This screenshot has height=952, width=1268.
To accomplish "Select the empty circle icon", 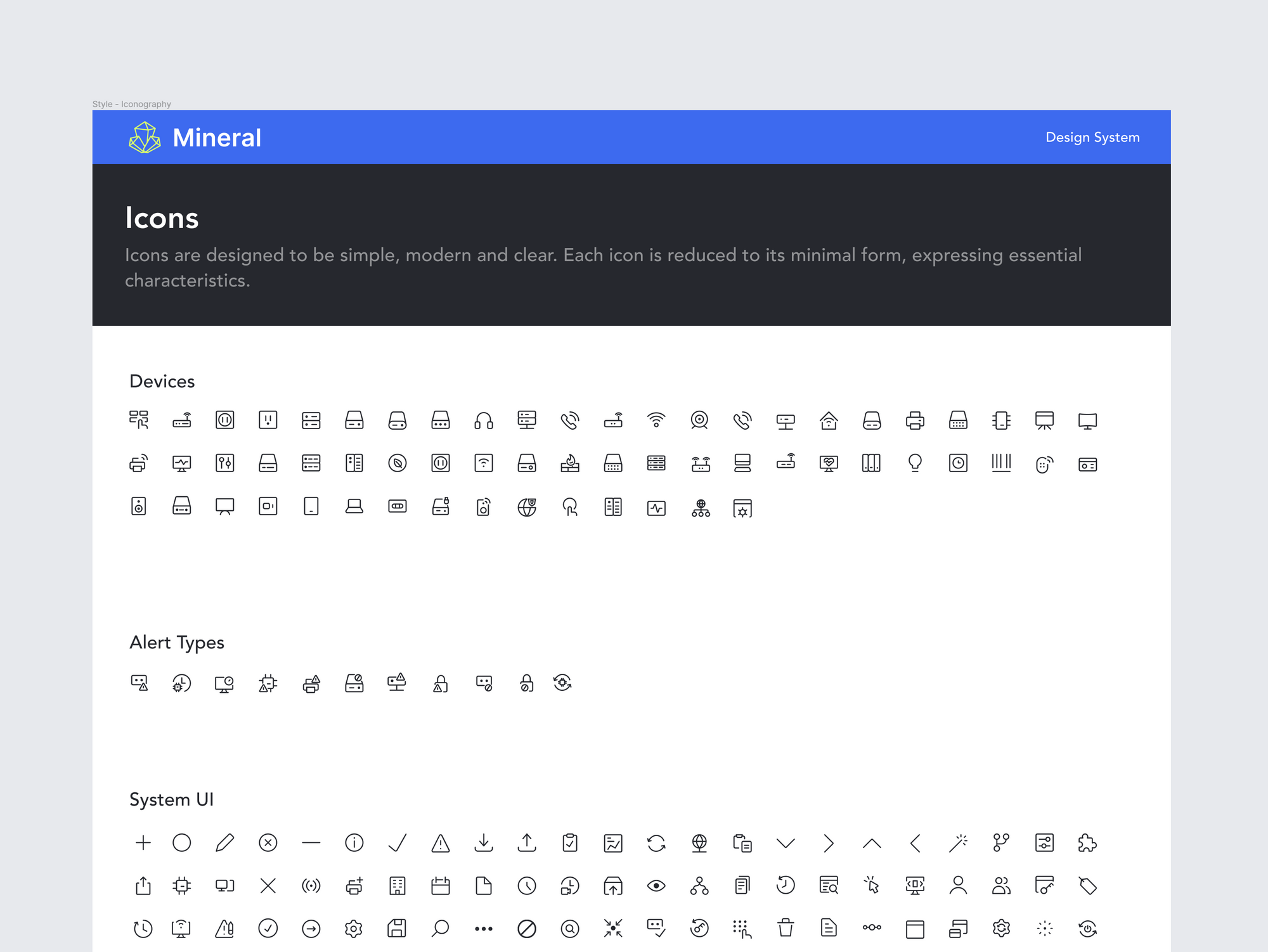I will coord(182,843).
